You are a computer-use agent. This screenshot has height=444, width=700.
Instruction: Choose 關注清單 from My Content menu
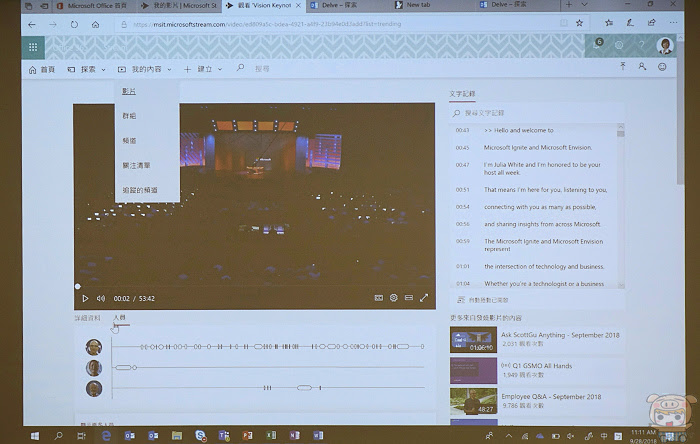pos(136,165)
